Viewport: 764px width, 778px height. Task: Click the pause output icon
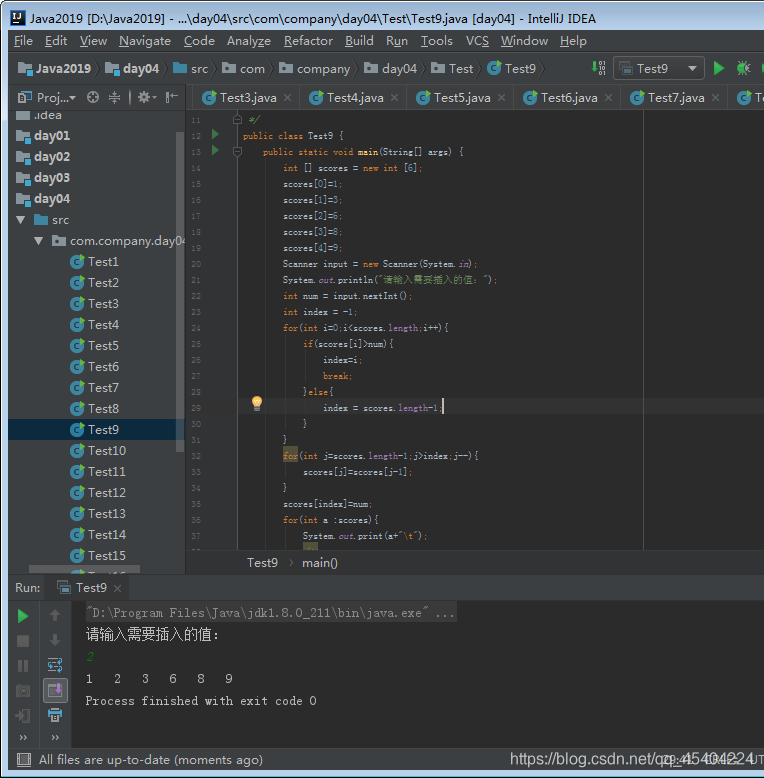23,666
